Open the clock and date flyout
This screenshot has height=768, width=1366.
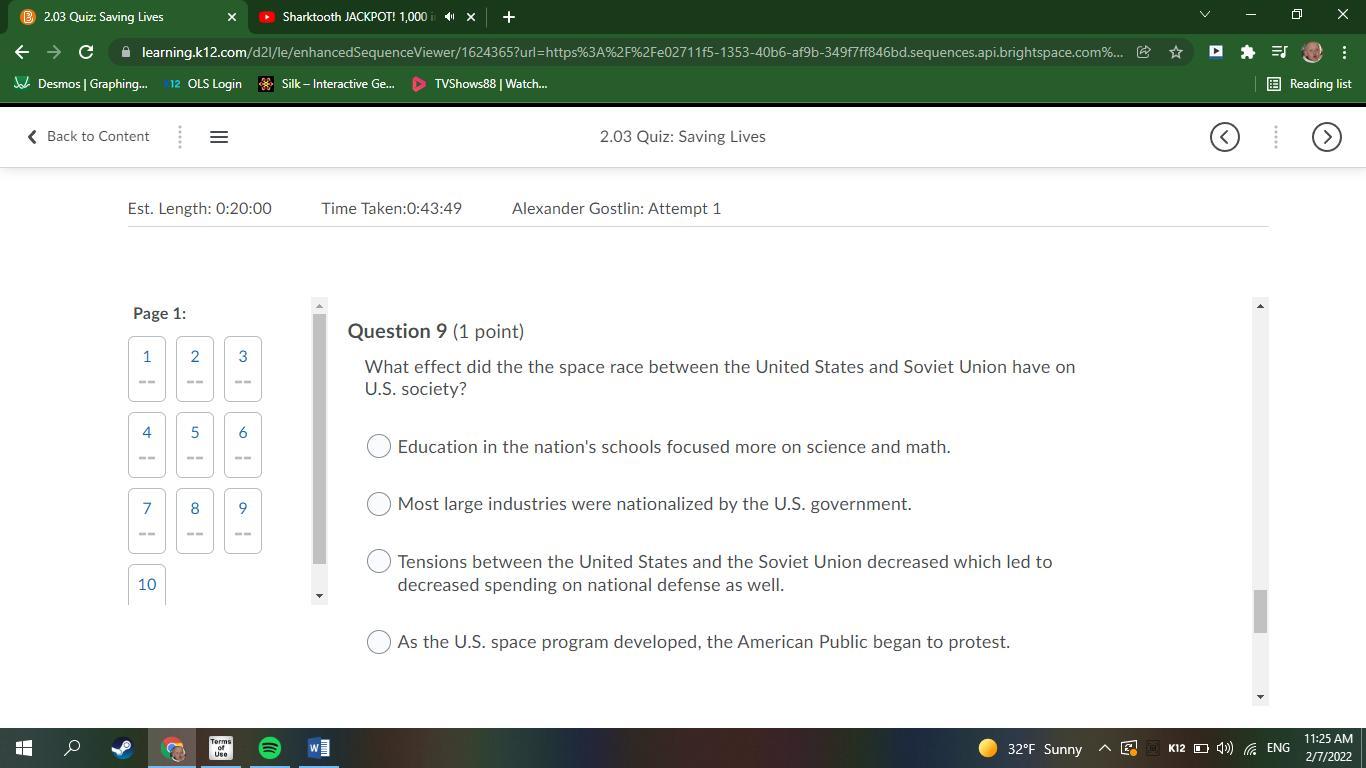point(1328,748)
